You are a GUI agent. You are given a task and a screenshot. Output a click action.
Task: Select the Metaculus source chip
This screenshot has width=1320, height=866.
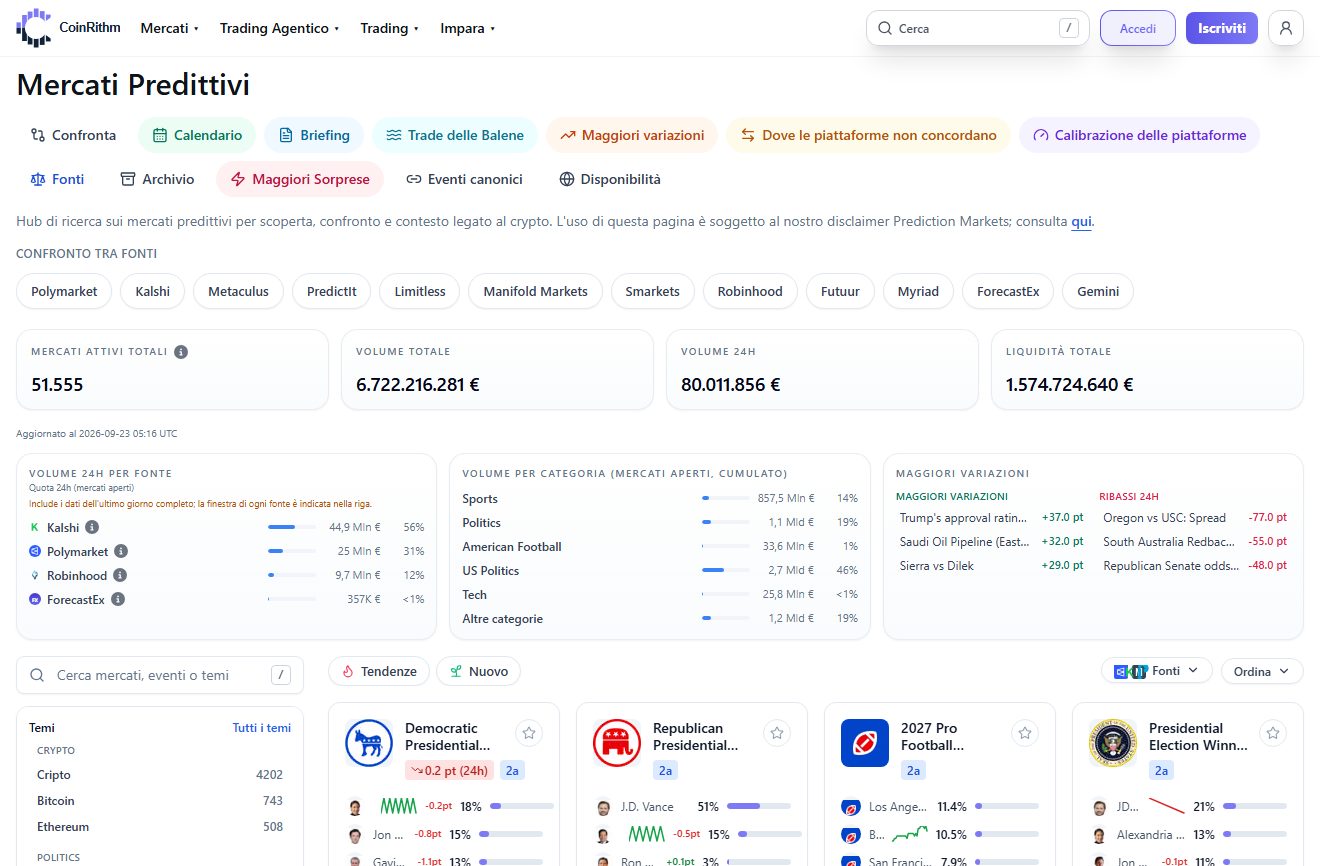tap(238, 291)
